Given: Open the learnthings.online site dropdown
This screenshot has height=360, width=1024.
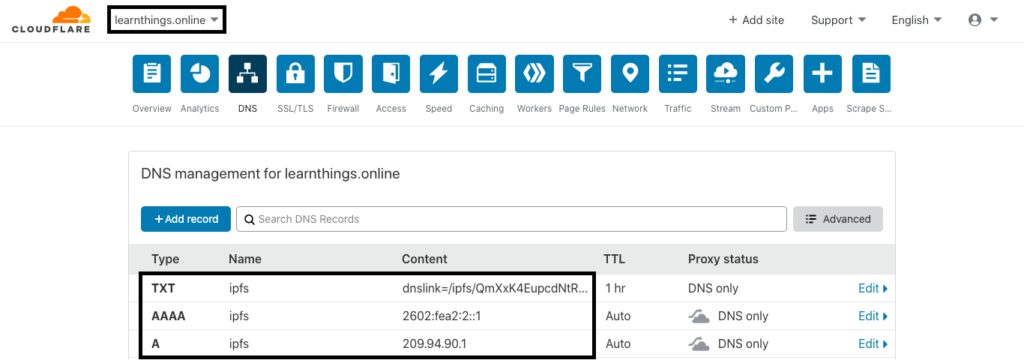Looking at the screenshot, I should pos(166,20).
